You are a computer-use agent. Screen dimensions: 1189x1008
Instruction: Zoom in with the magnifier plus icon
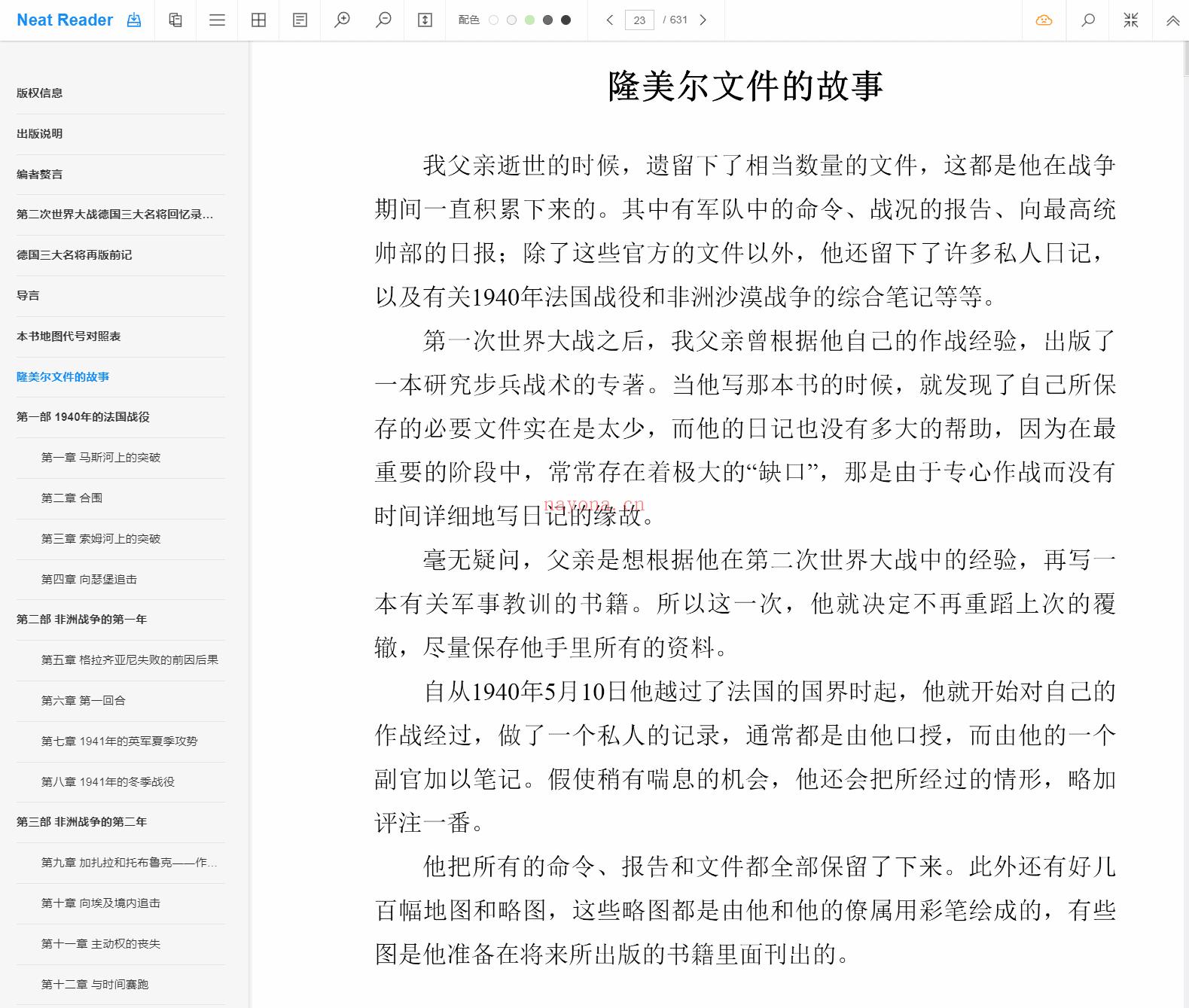tap(342, 20)
